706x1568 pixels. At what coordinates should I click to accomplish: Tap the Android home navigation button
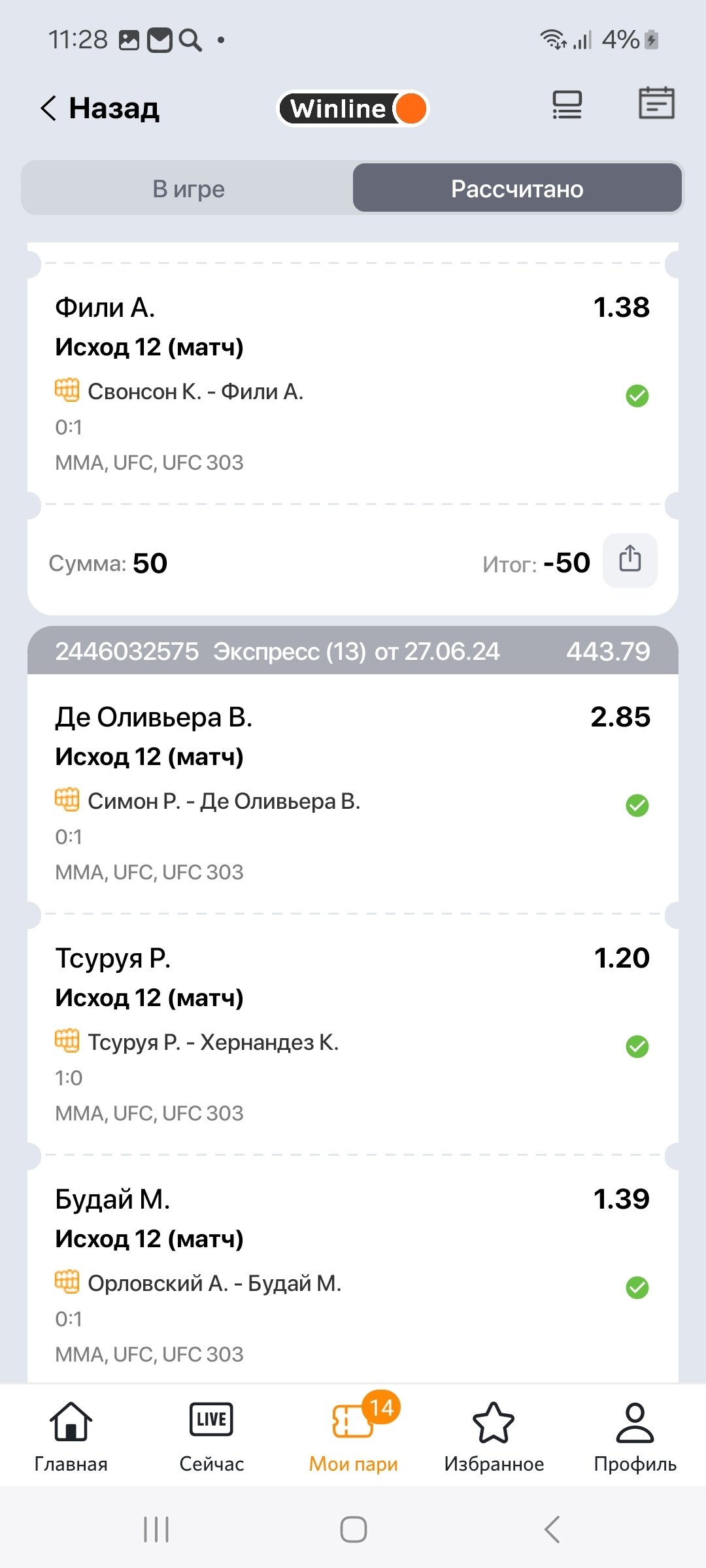[x=353, y=1529]
